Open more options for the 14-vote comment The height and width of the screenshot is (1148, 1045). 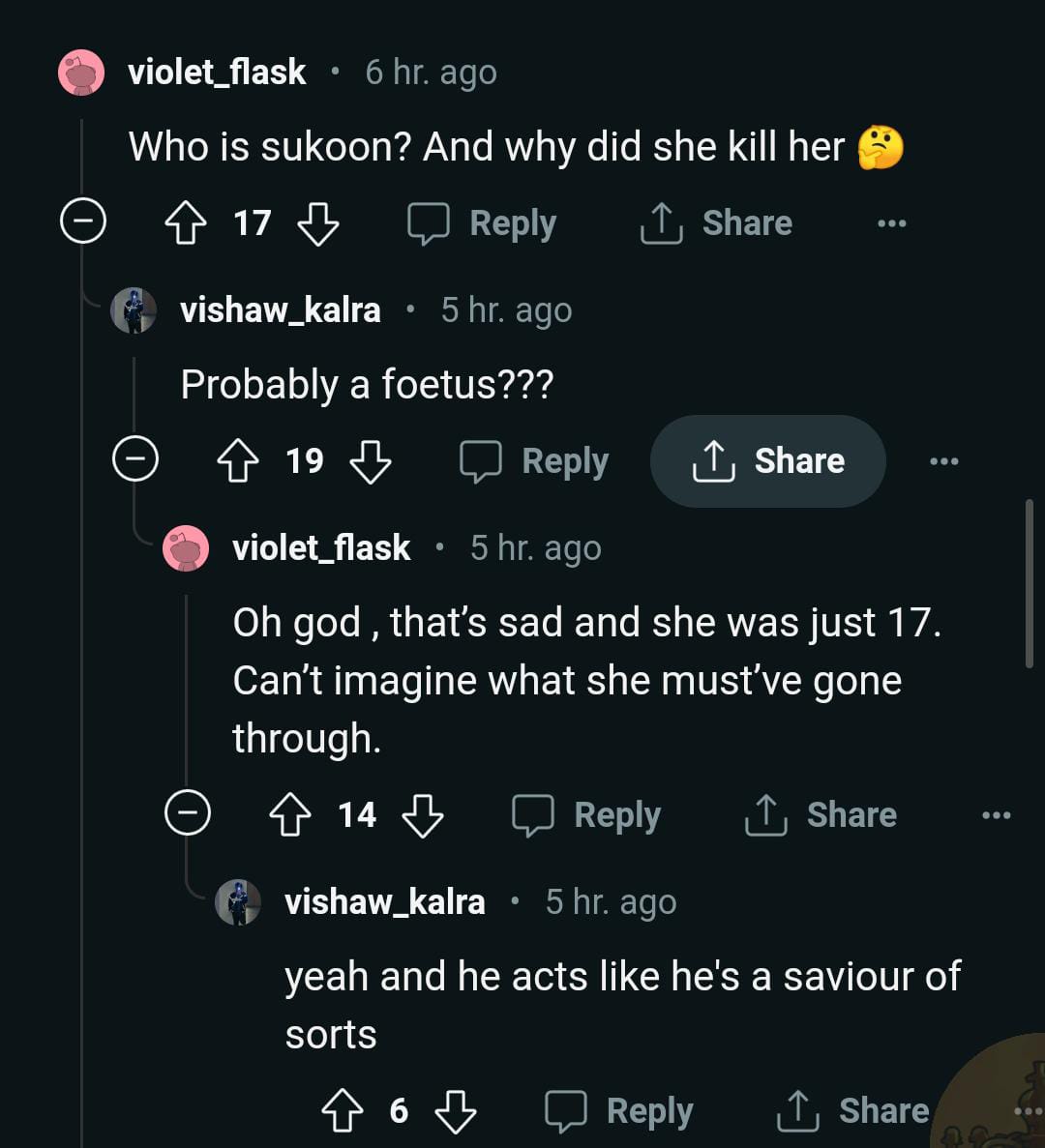[996, 815]
